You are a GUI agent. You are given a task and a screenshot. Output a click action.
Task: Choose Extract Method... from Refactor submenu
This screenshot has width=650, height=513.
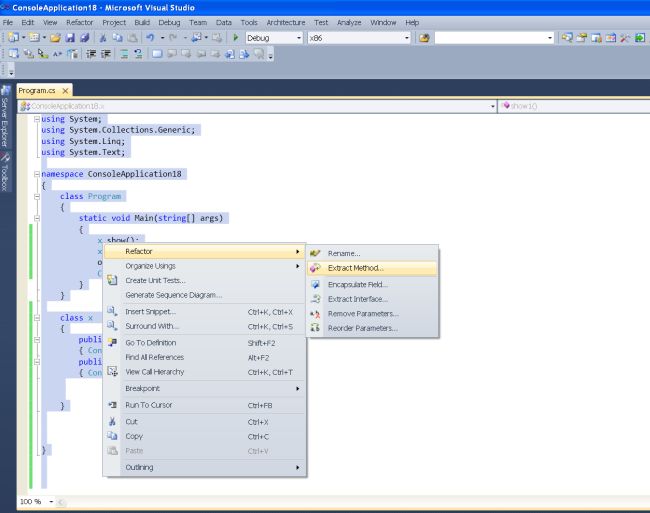[372, 268]
